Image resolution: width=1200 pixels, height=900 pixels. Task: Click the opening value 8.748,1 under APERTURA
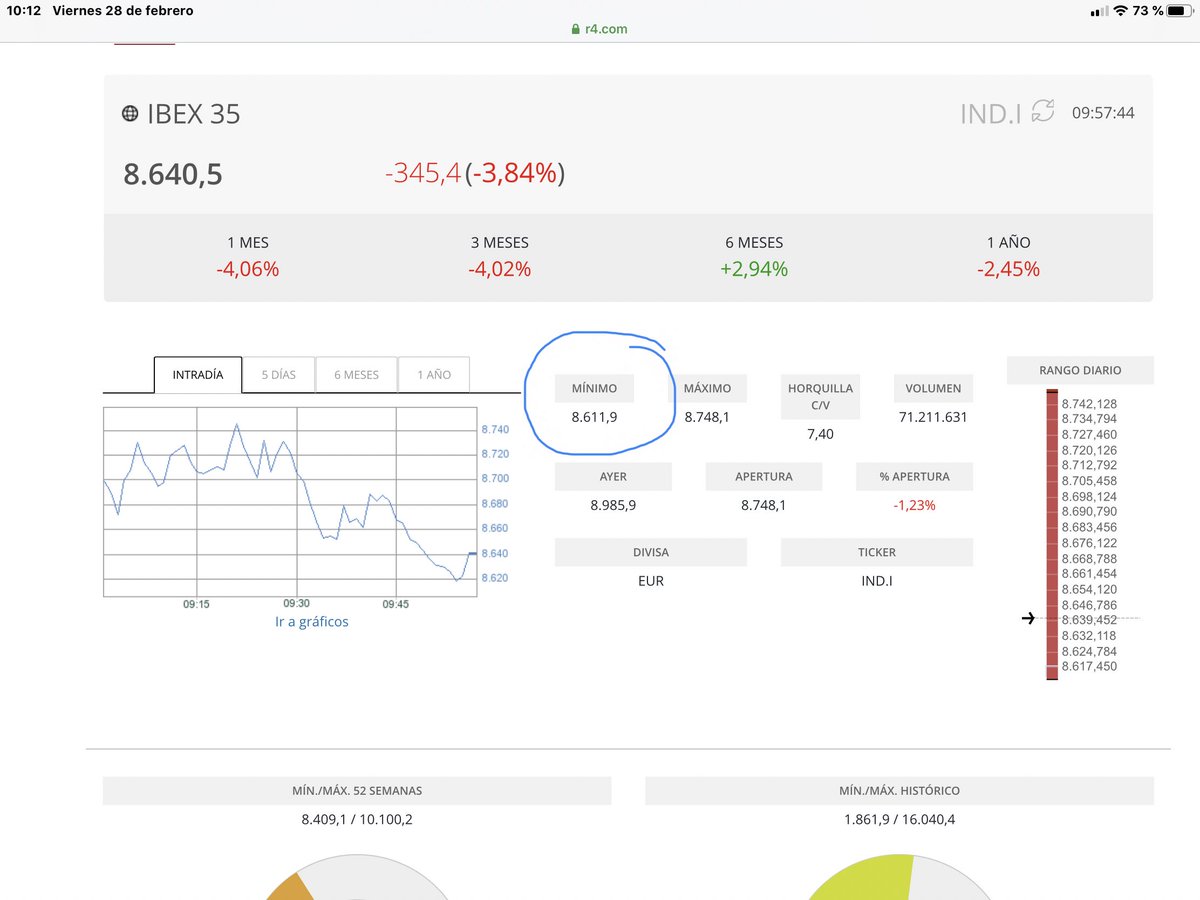coord(764,505)
